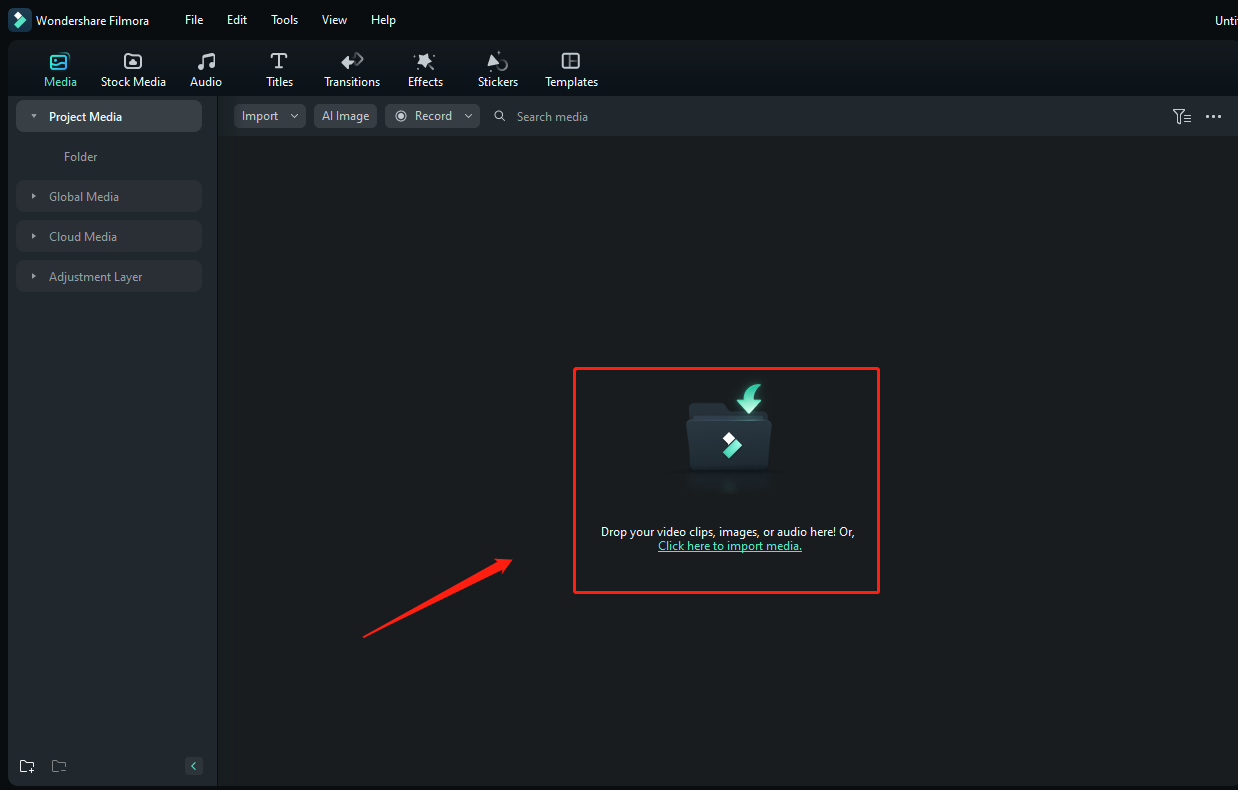This screenshot has height=790, width=1238.
Task: Open the Templates panel
Action: pyautogui.click(x=570, y=68)
